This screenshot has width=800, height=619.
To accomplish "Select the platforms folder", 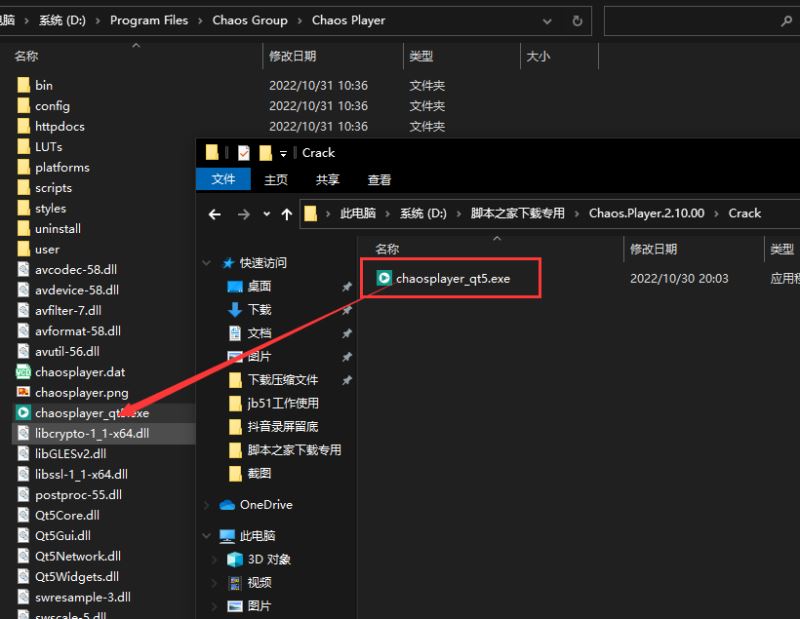I will (x=62, y=167).
